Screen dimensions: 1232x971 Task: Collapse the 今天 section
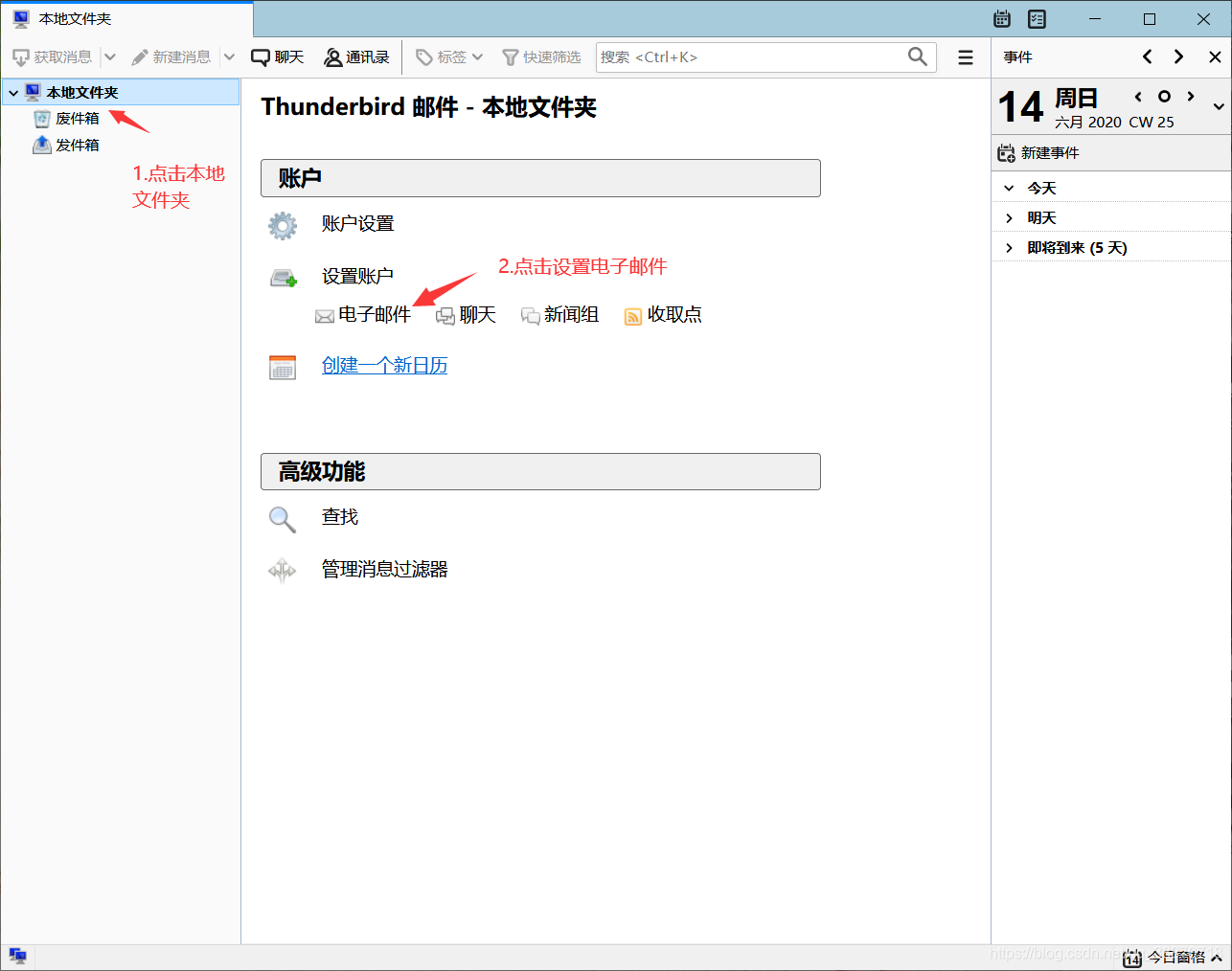tap(1009, 189)
